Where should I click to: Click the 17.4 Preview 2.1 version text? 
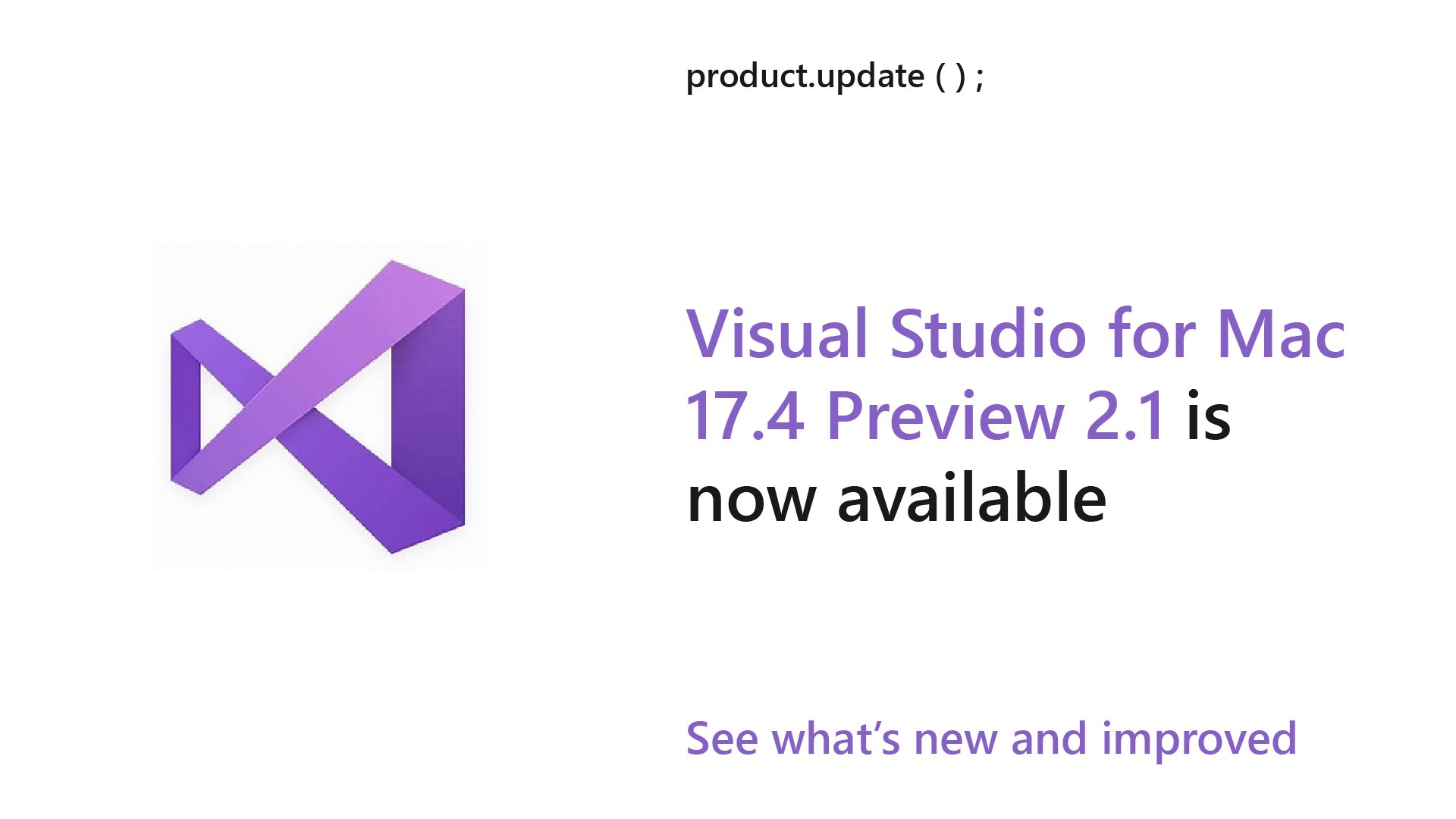pos(925,416)
